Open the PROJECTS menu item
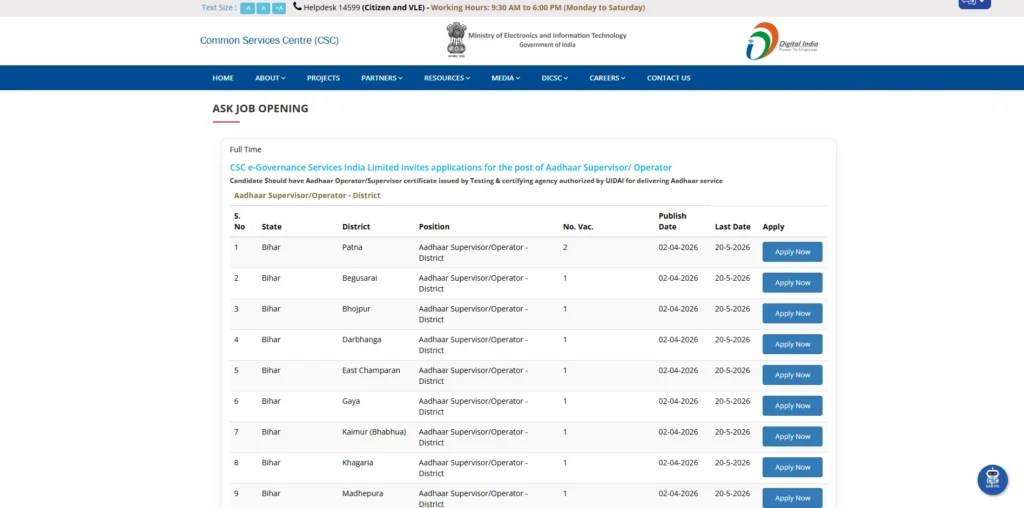Screen dimensions: 1024x508 tap(323, 78)
